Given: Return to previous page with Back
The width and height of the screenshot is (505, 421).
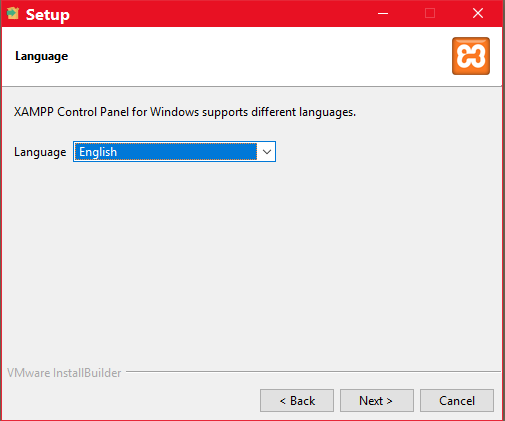Looking at the screenshot, I should click(x=297, y=400).
